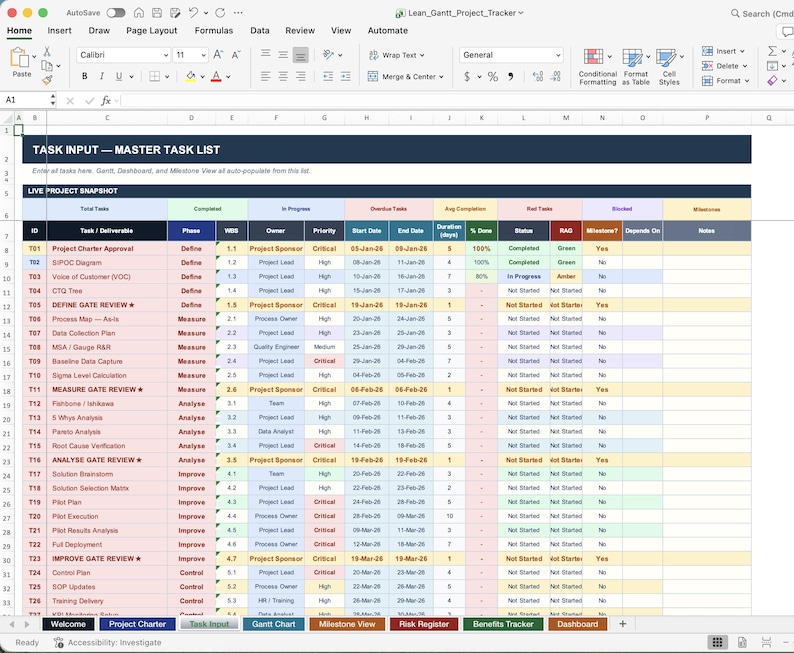Align text left

pyautogui.click(x=265, y=76)
